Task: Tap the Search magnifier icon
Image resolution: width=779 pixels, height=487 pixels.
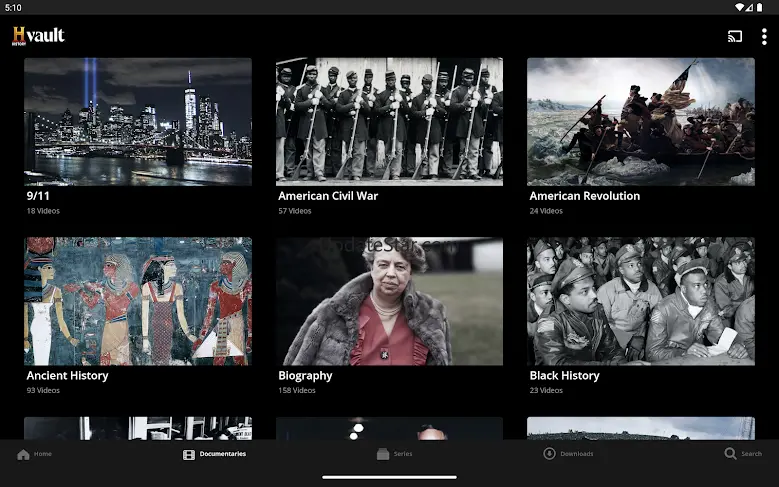Action: click(730, 453)
